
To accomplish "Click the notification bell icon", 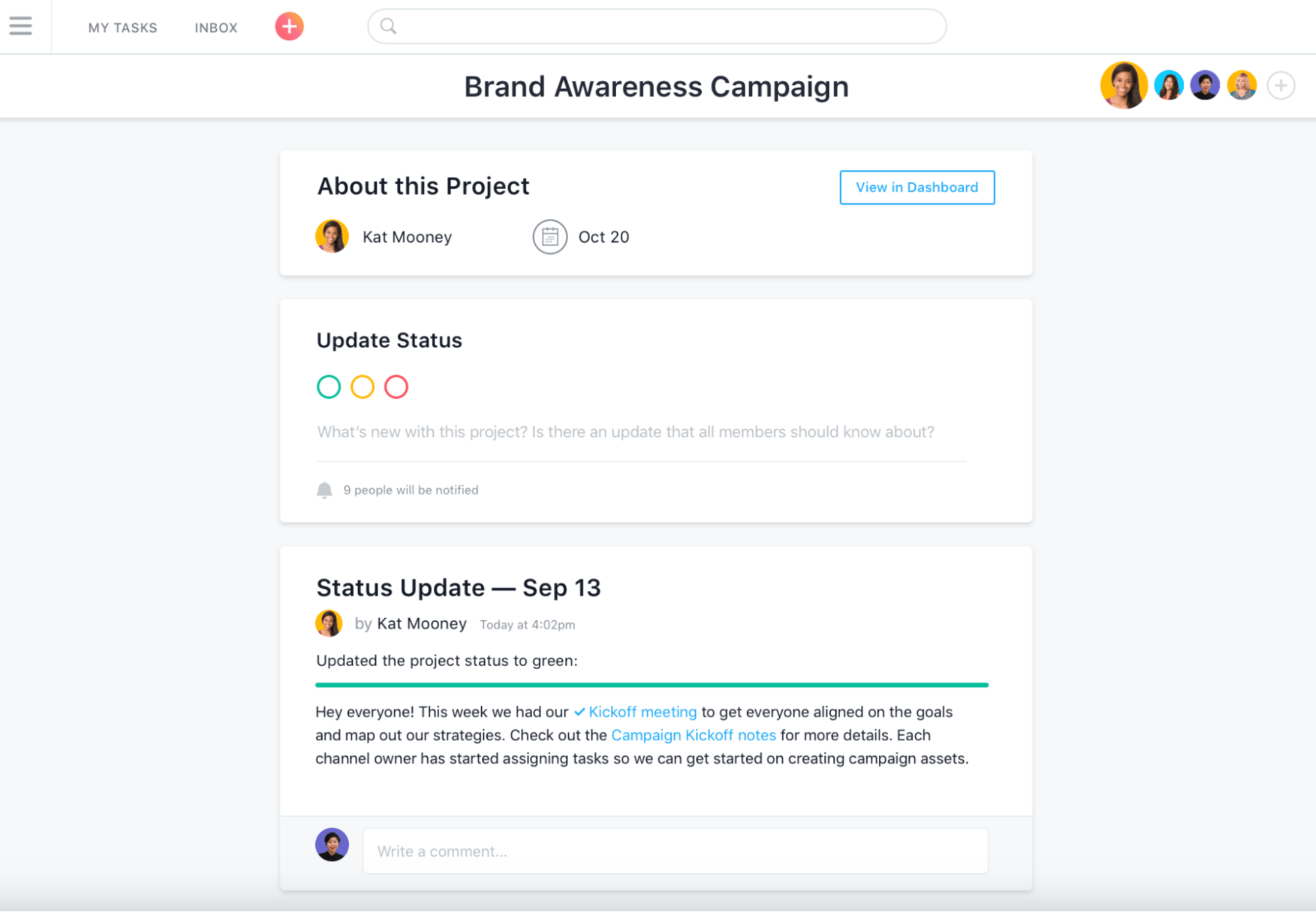I will [325, 490].
